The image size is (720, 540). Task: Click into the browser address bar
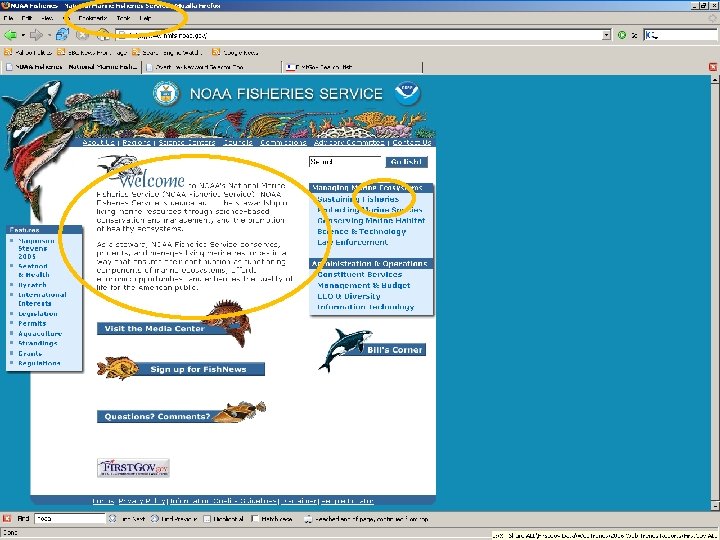point(359,35)
